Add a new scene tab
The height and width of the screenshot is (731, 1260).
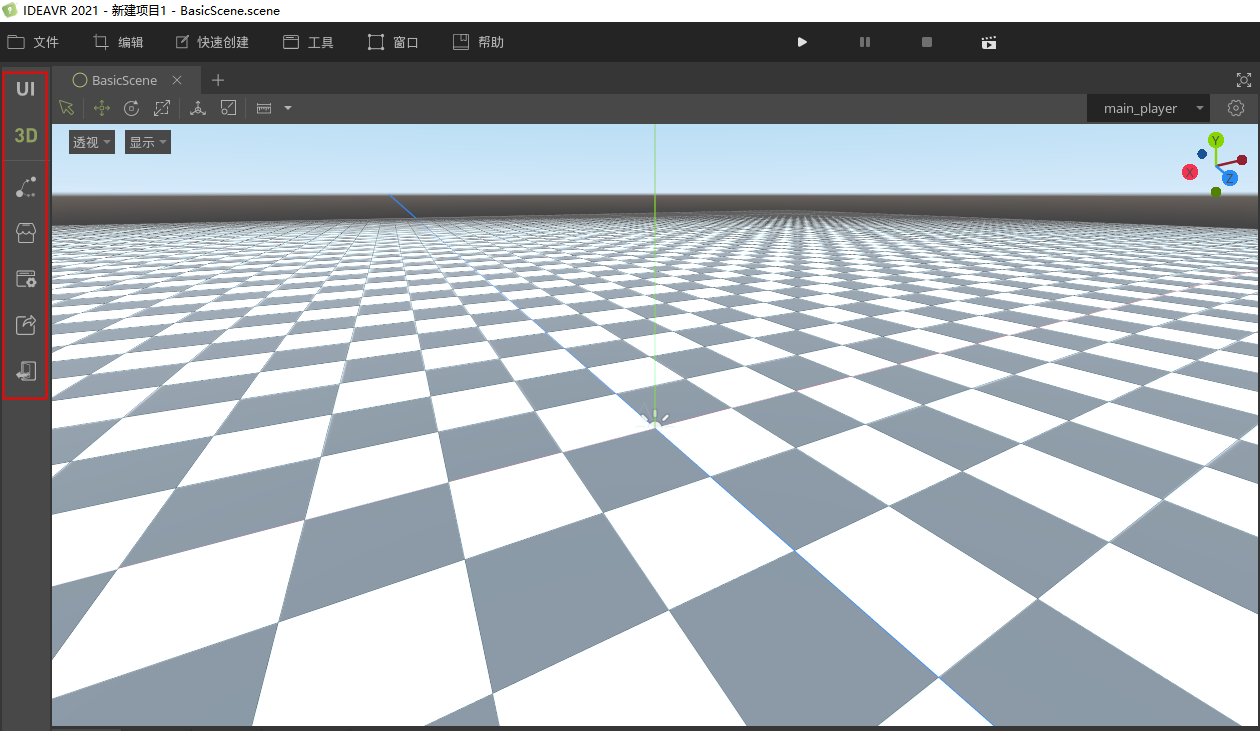click(218, 80)
